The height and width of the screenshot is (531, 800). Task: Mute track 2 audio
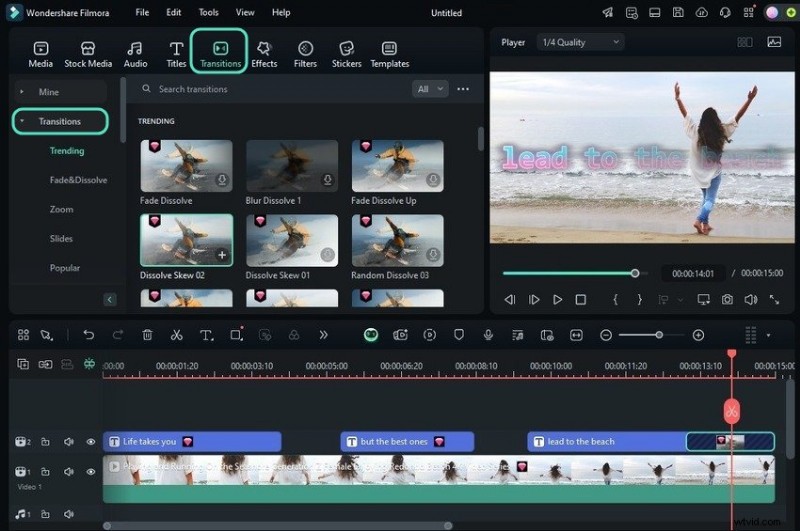tap(68, 442)
